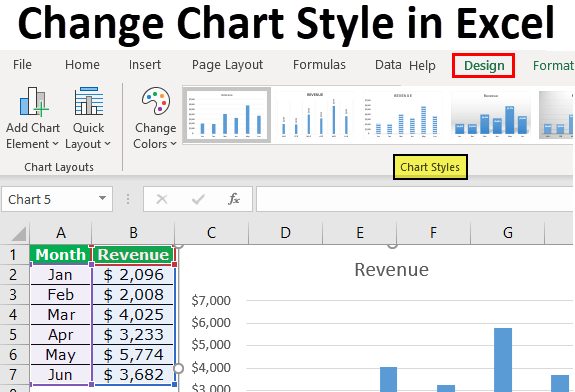Switch to the Data tab
Image resolution: width=575 pixels, height=392 pixels.
pos(388,65)
